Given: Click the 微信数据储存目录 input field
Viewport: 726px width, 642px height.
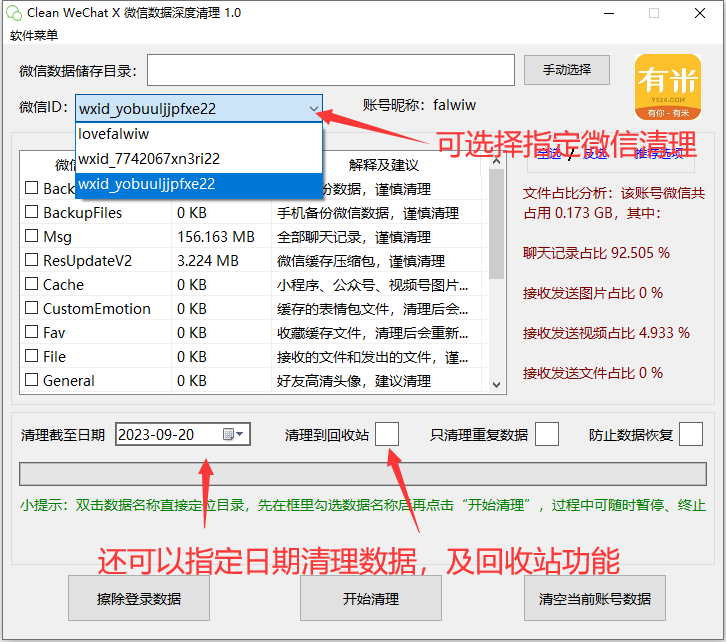Looking at the screenshot, I should [331, 70].
